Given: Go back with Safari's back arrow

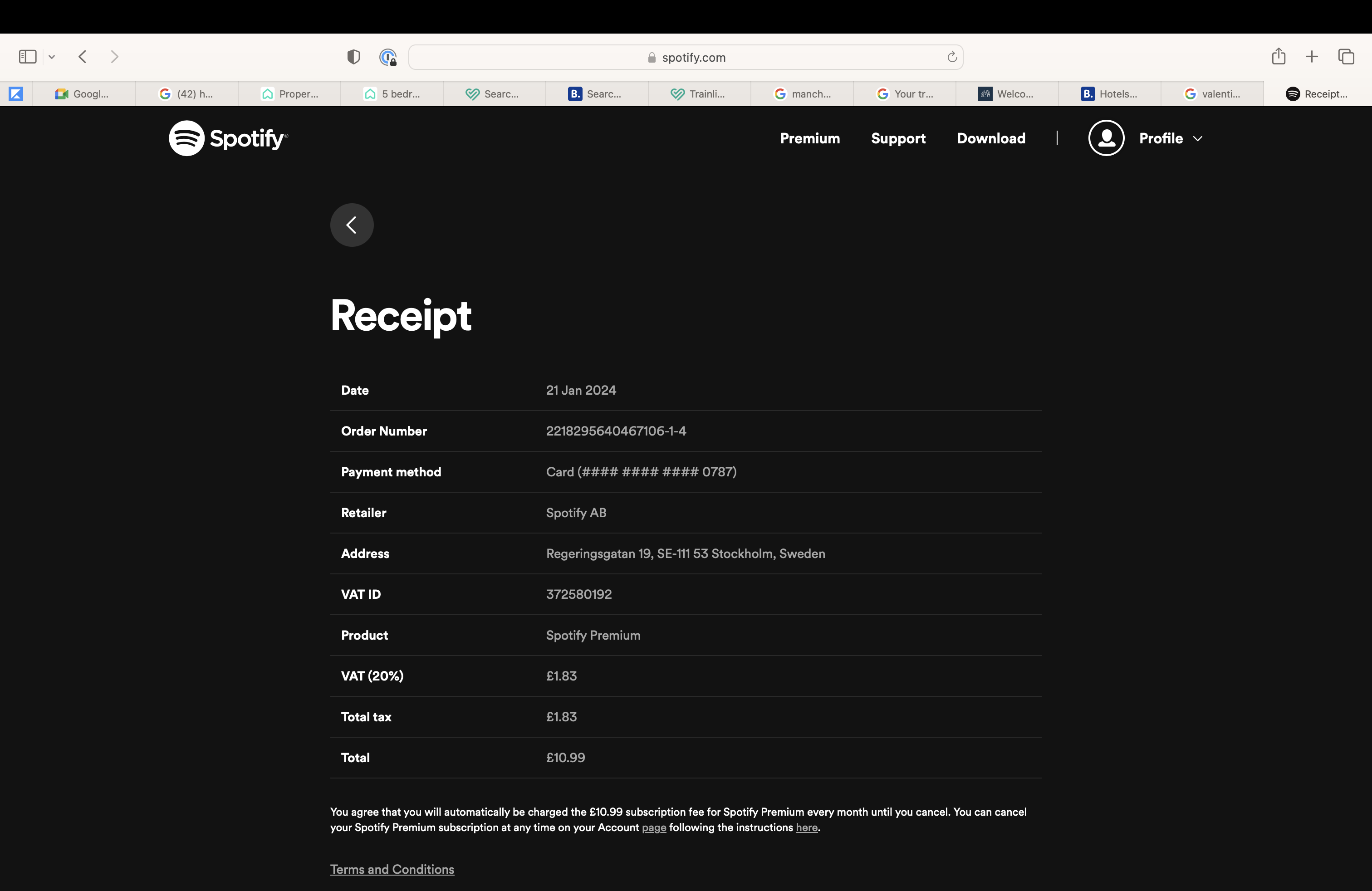Looking at the screenshot, I should click(x=83, y=56).
